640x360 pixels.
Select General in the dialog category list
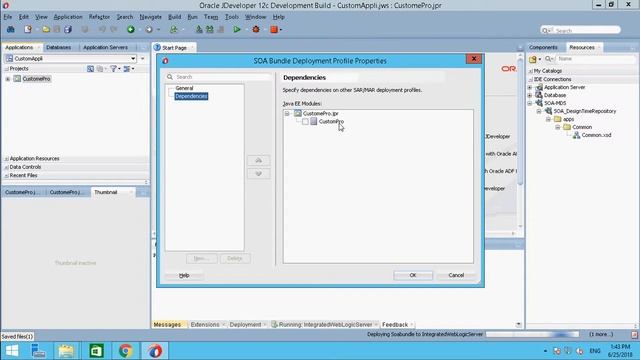point(184,88)
